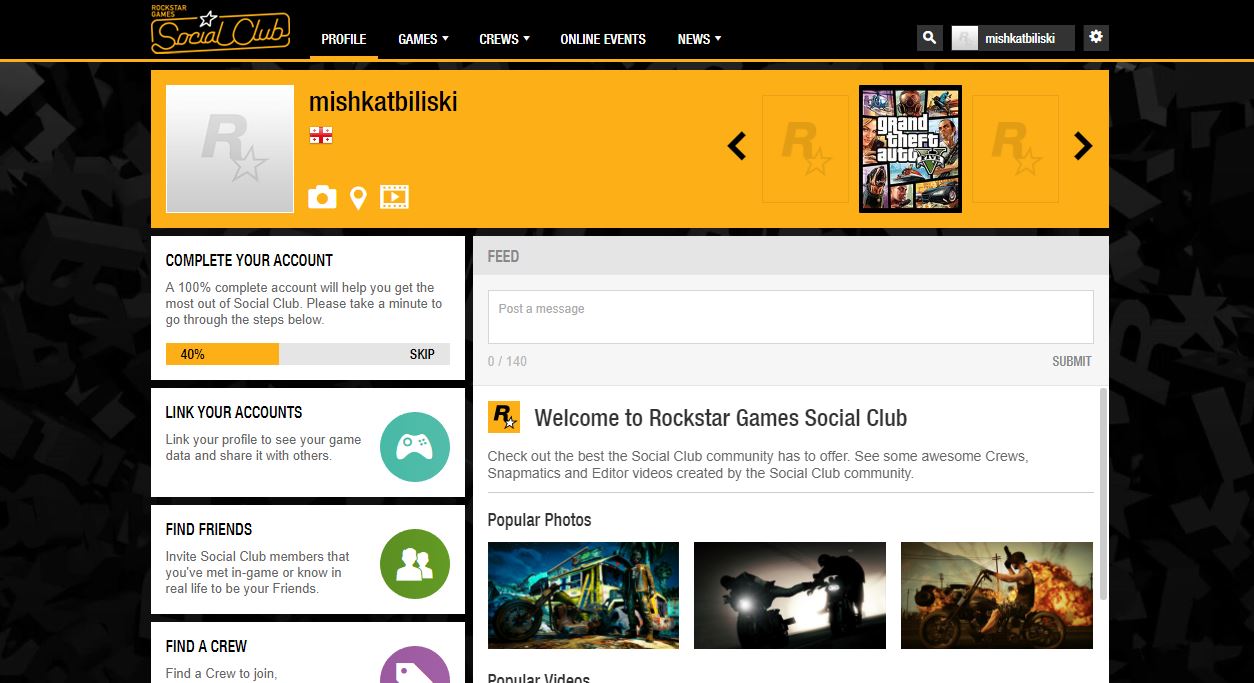Screen dimensions: 1254x683
Task: Open the settings gear icon
Action: [x=1096, y=37]
